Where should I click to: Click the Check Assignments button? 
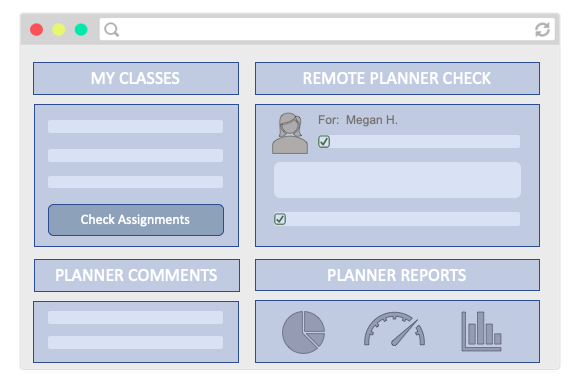(x=136, y=220)
